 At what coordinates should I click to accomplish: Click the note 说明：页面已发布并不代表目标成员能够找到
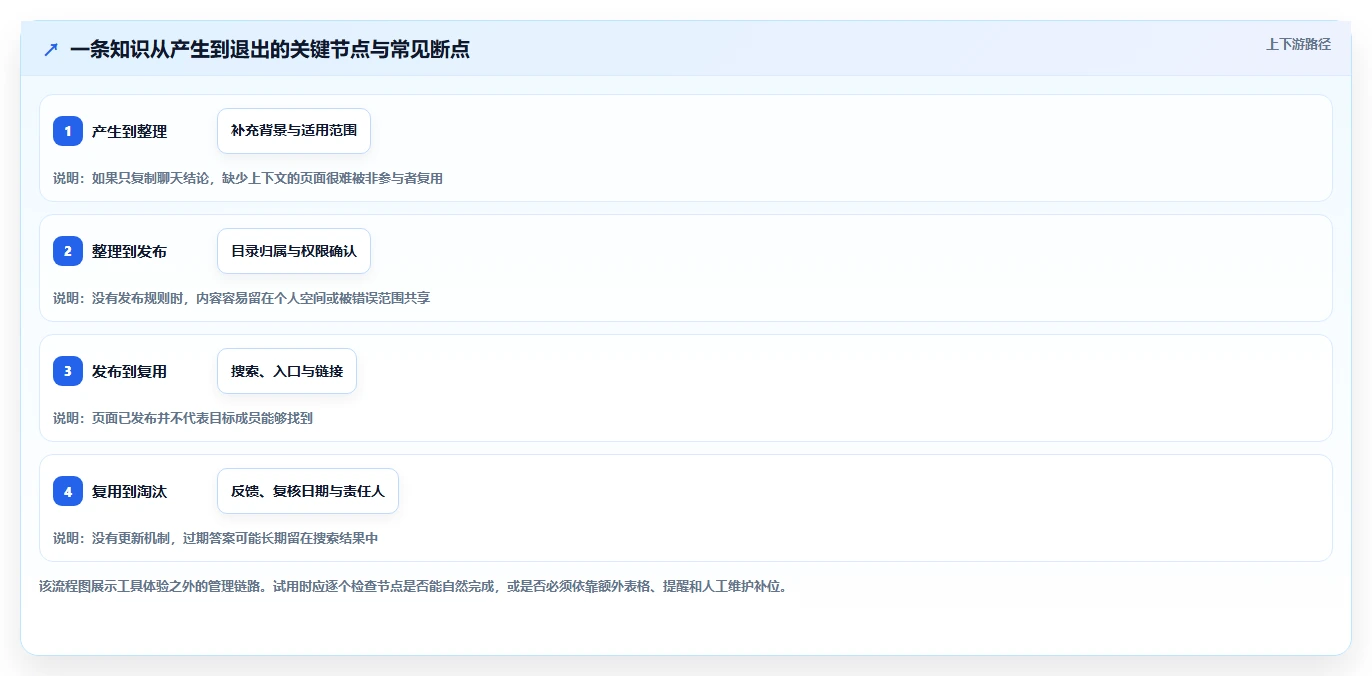(183, 418)
